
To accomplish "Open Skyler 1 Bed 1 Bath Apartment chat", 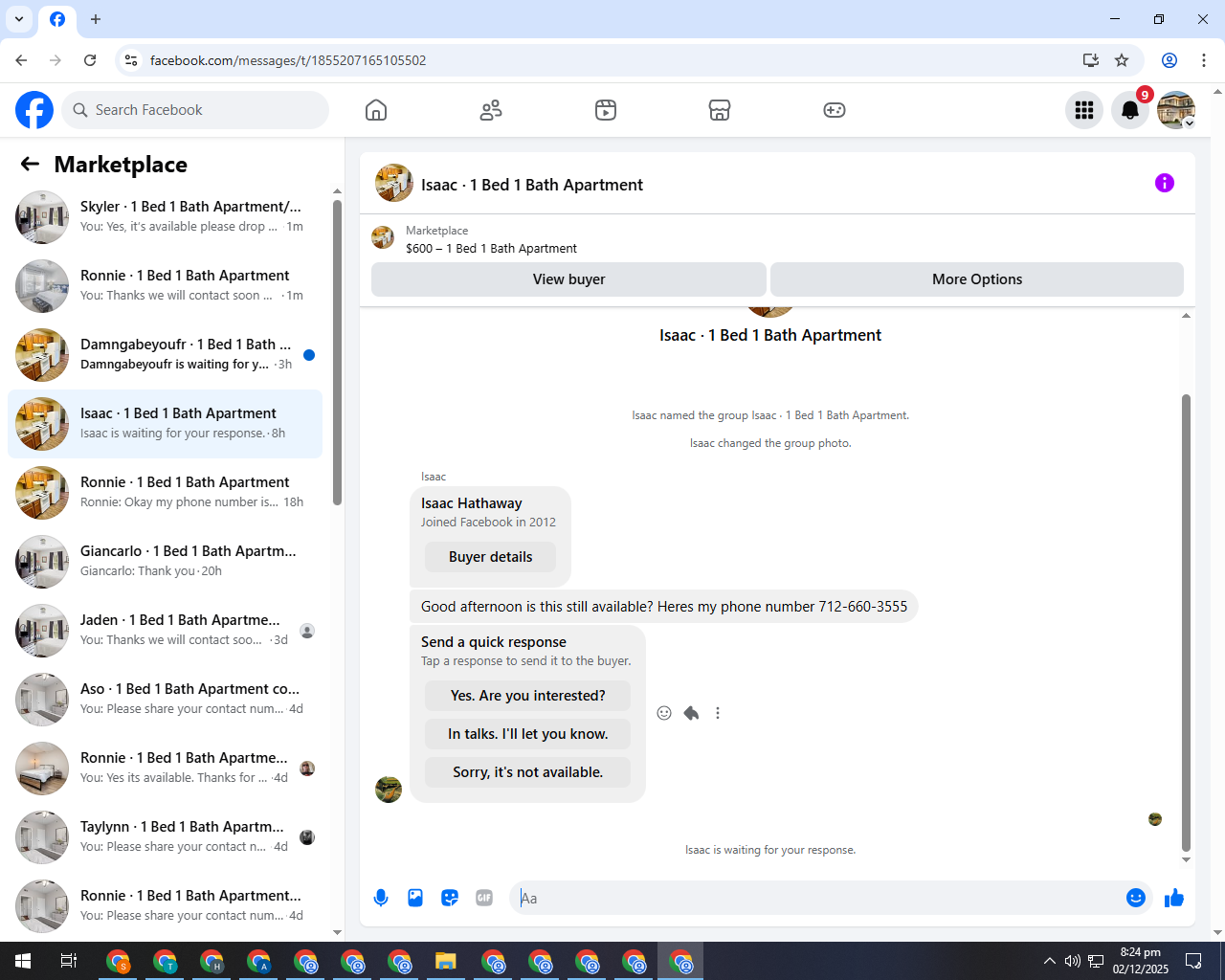I will tap(165, 217).
